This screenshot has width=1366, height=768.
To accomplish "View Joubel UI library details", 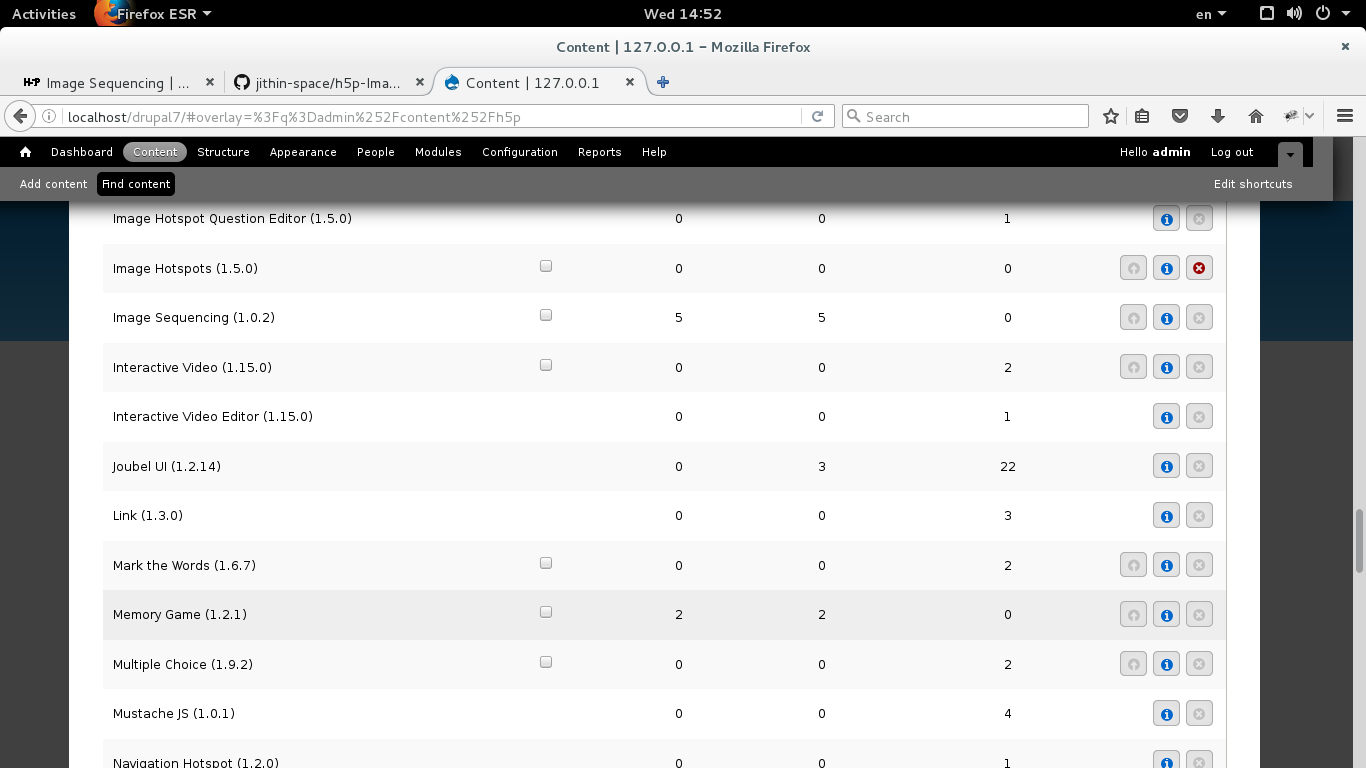I will coord(1166,466).
